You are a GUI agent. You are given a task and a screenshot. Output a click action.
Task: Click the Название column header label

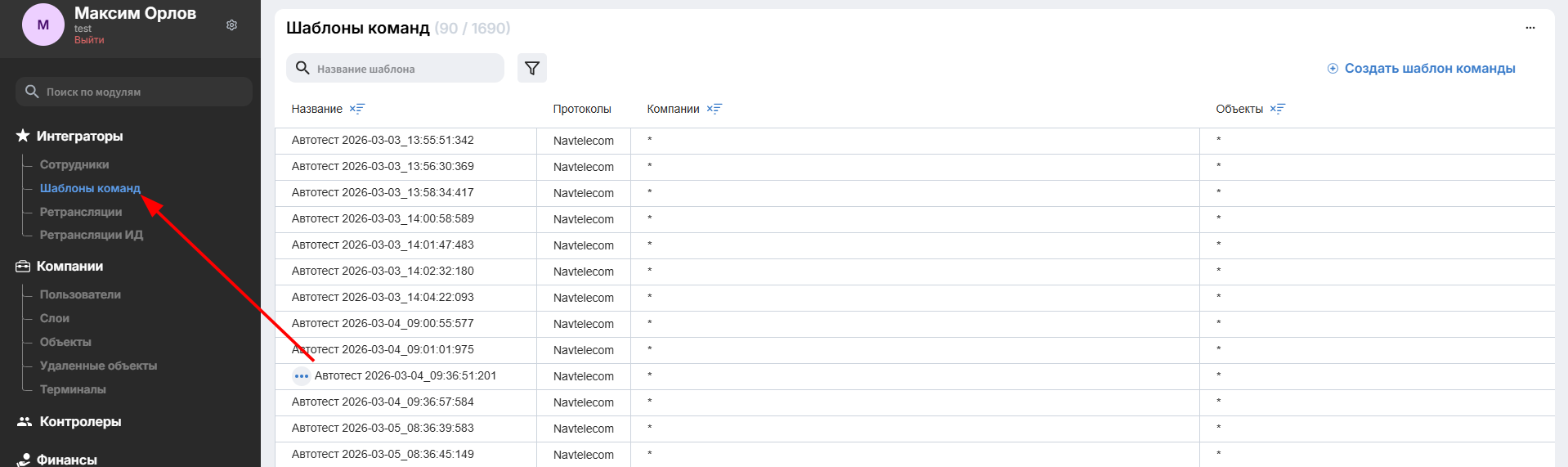317,109
